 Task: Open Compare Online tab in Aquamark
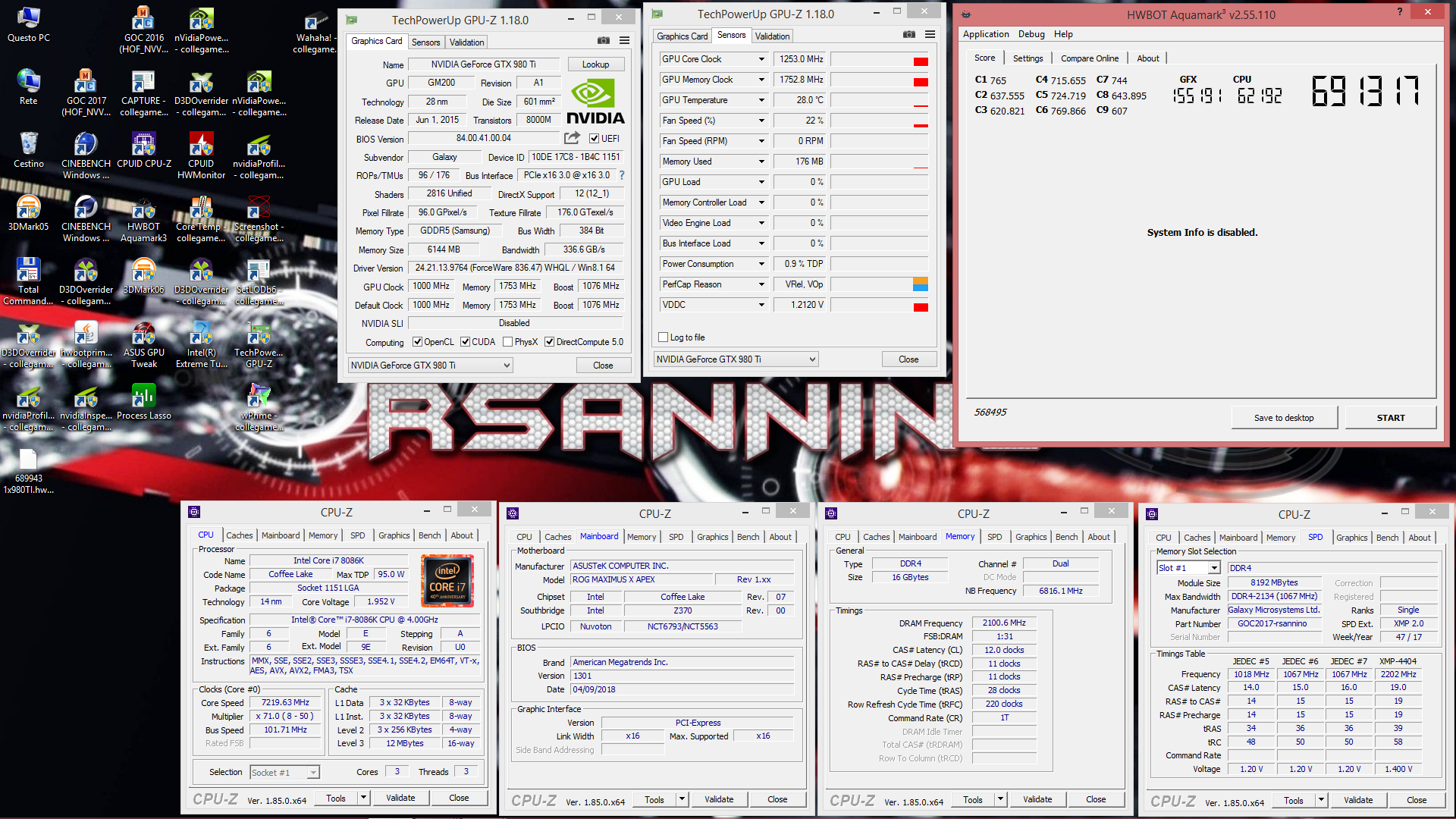1089,58
